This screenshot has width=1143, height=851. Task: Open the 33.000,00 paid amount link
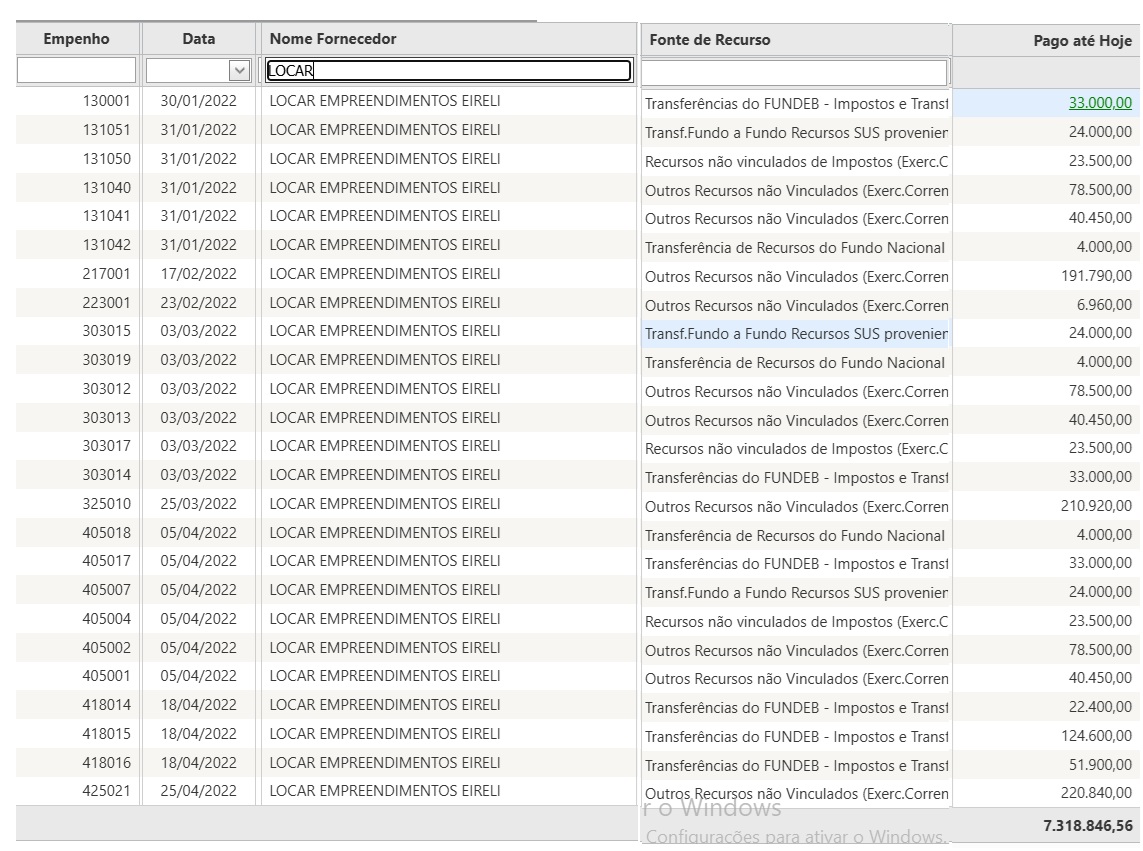(1100, 103)
